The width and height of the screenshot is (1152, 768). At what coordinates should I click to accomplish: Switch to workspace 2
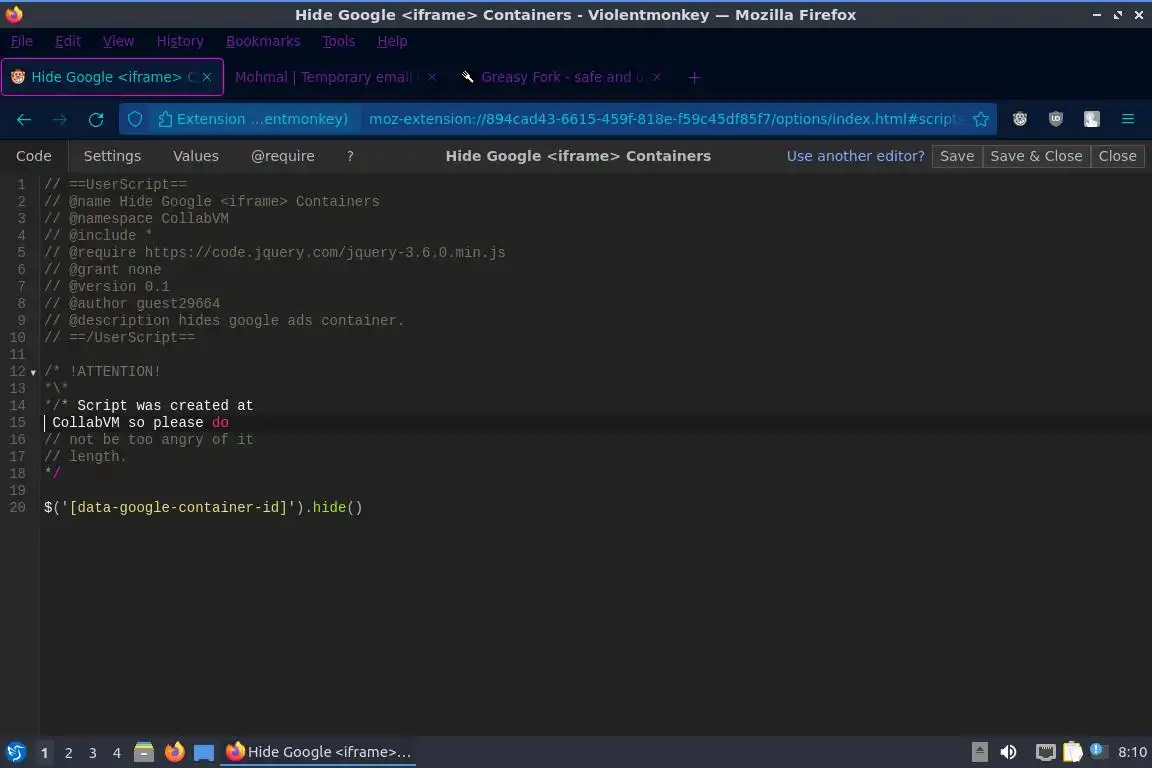68,753
